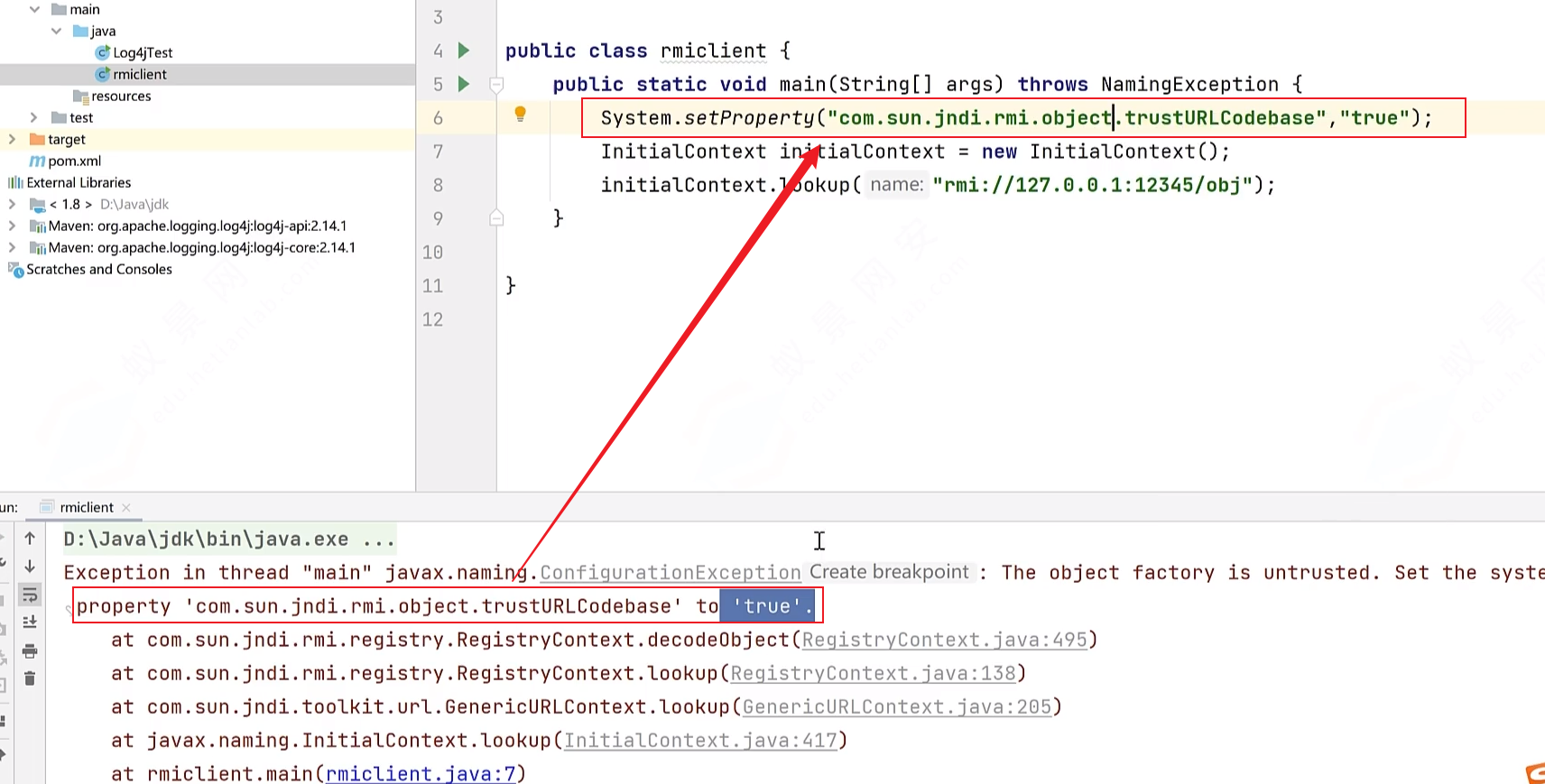The image size is (1545, 784).
Task: Collapse the main folder chevron
Action: point(34,9)
